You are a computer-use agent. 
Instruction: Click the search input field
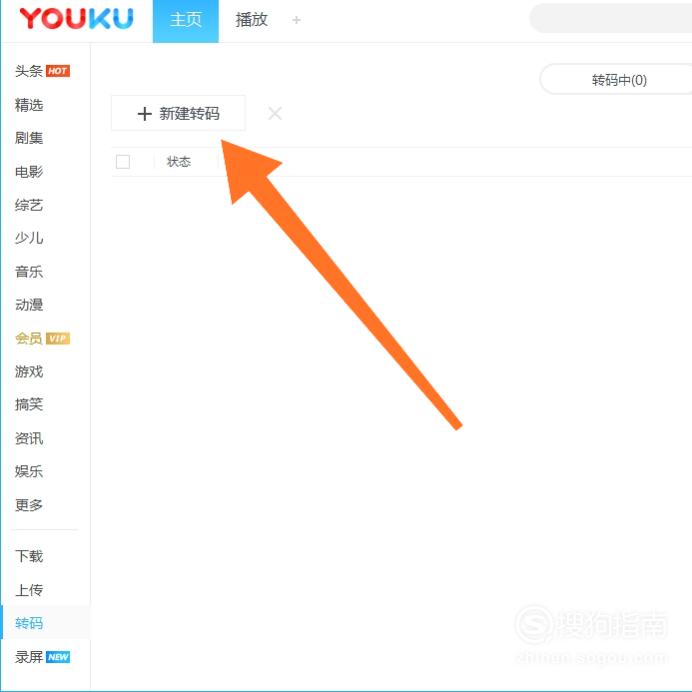[611, 19]
